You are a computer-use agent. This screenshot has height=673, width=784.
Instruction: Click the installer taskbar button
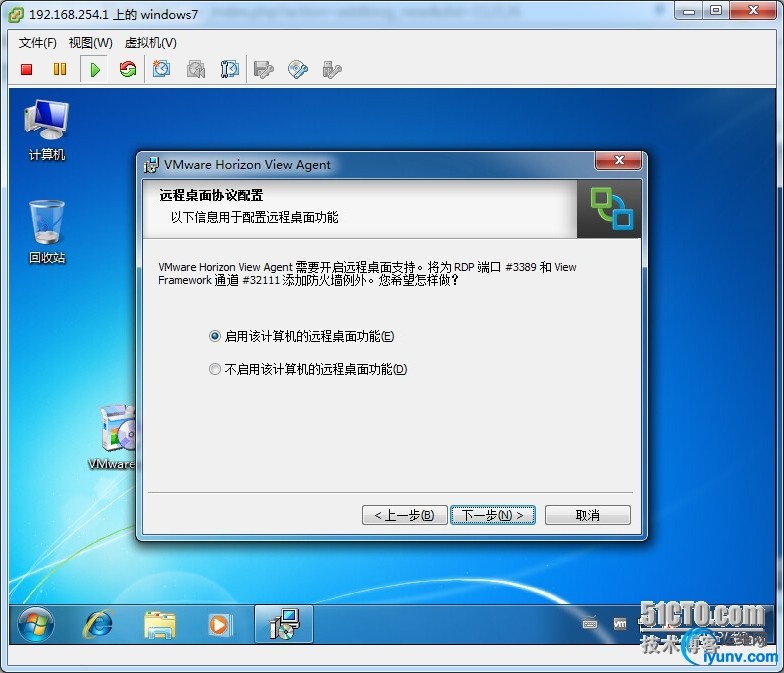tap(284, 624)
